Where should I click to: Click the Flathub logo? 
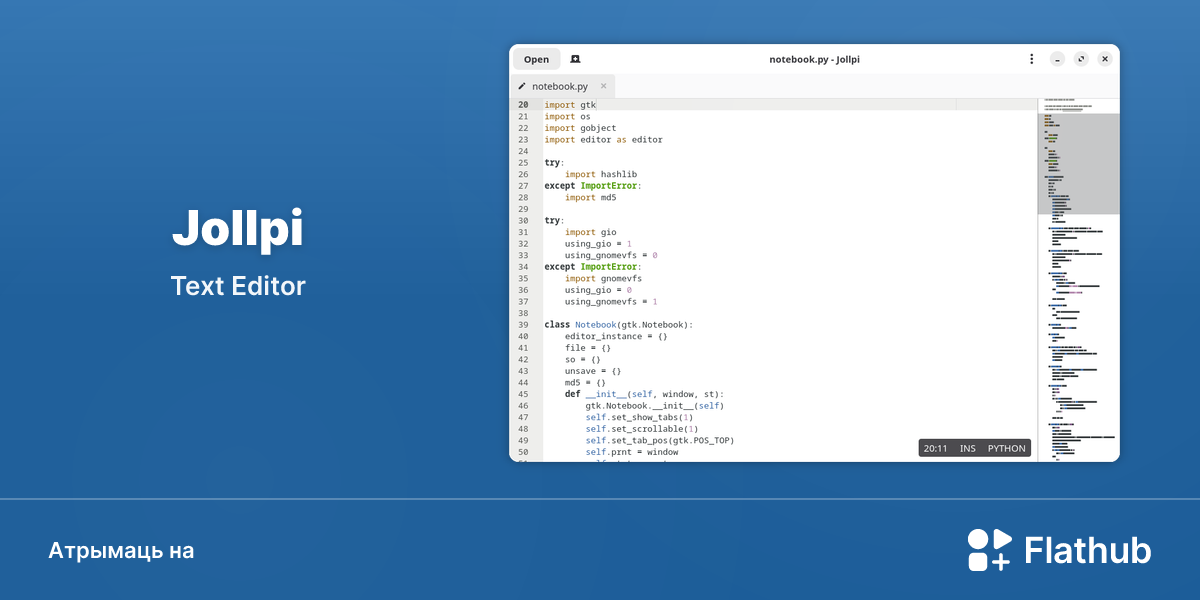1059,550
